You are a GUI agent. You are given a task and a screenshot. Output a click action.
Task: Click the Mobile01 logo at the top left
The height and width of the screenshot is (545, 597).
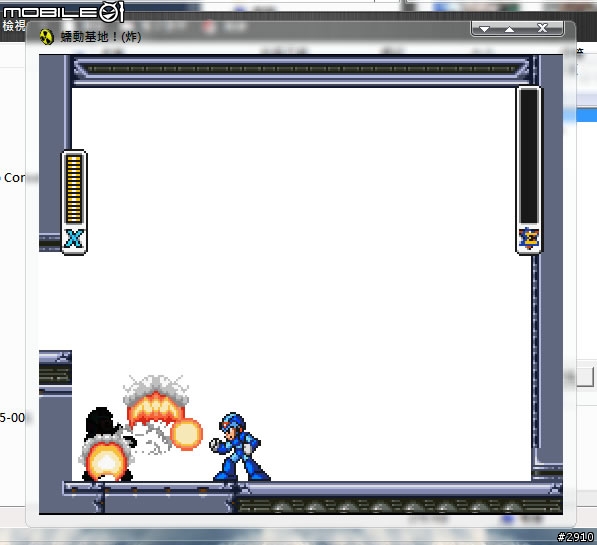63,11
